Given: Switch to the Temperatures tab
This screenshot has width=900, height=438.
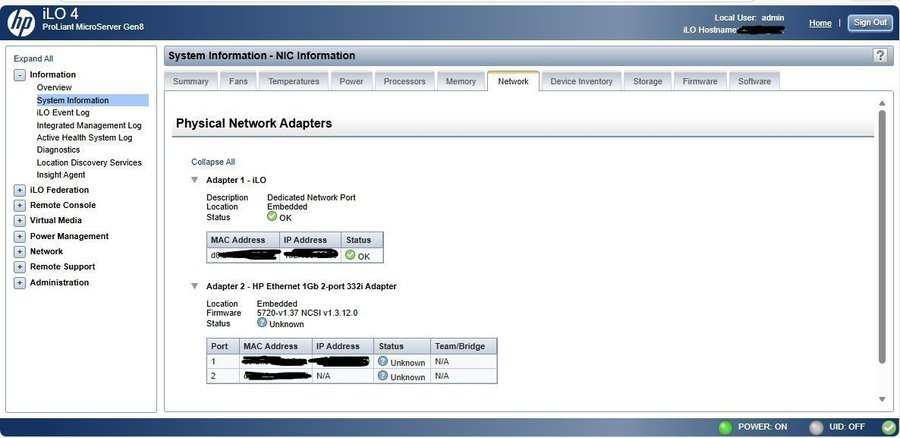Looking at the screenshot, I should point(293,81).
